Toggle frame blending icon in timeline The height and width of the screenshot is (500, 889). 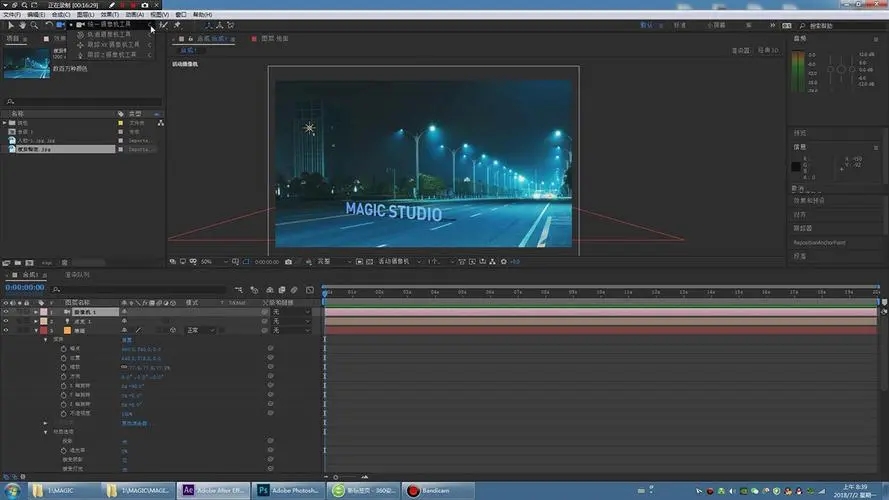(x=282, y=290)
